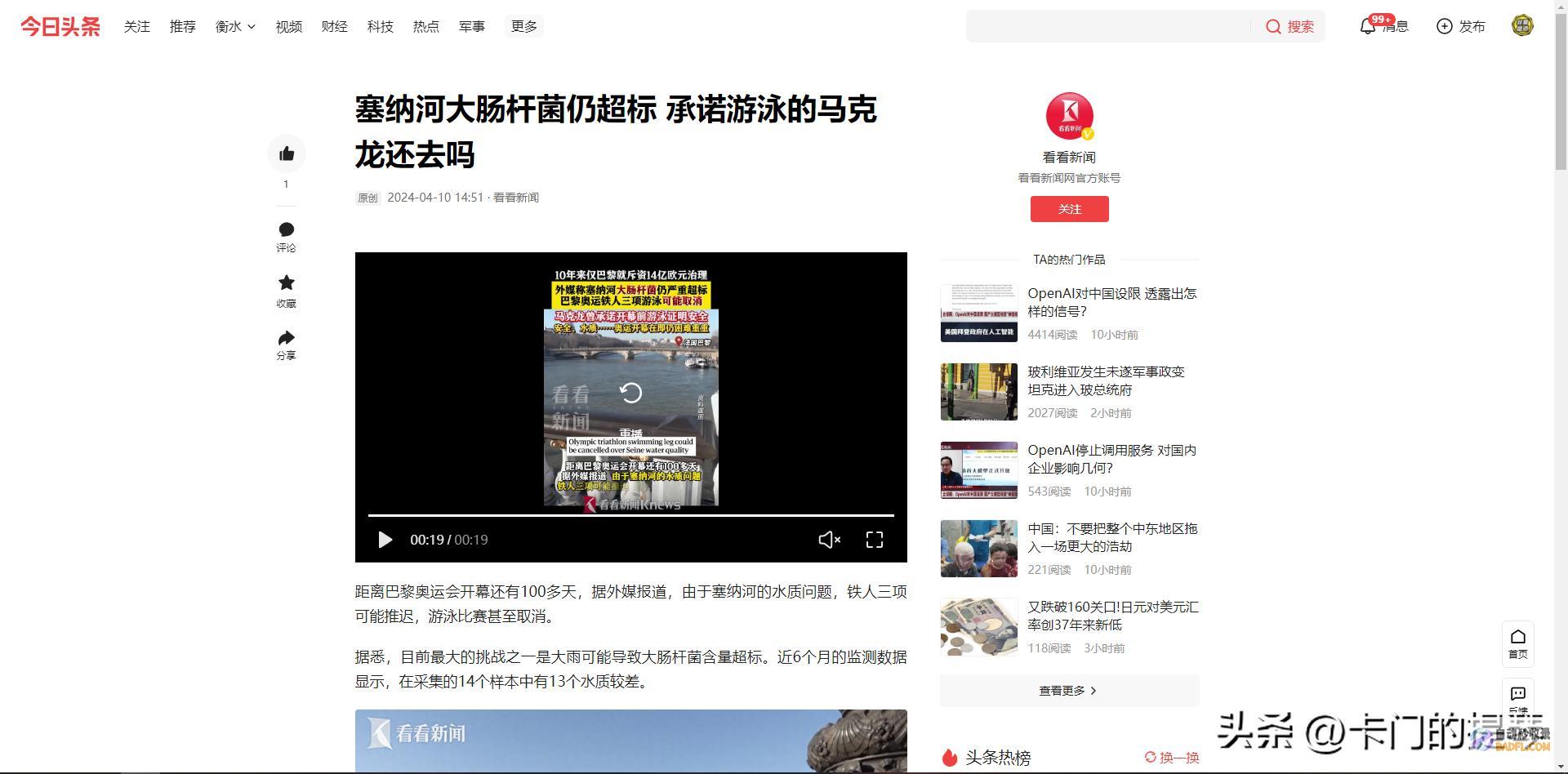Click 看看新闻网官方账号 description text
This screenshot has height=774, width=1568.
(x=1069, y=178)
